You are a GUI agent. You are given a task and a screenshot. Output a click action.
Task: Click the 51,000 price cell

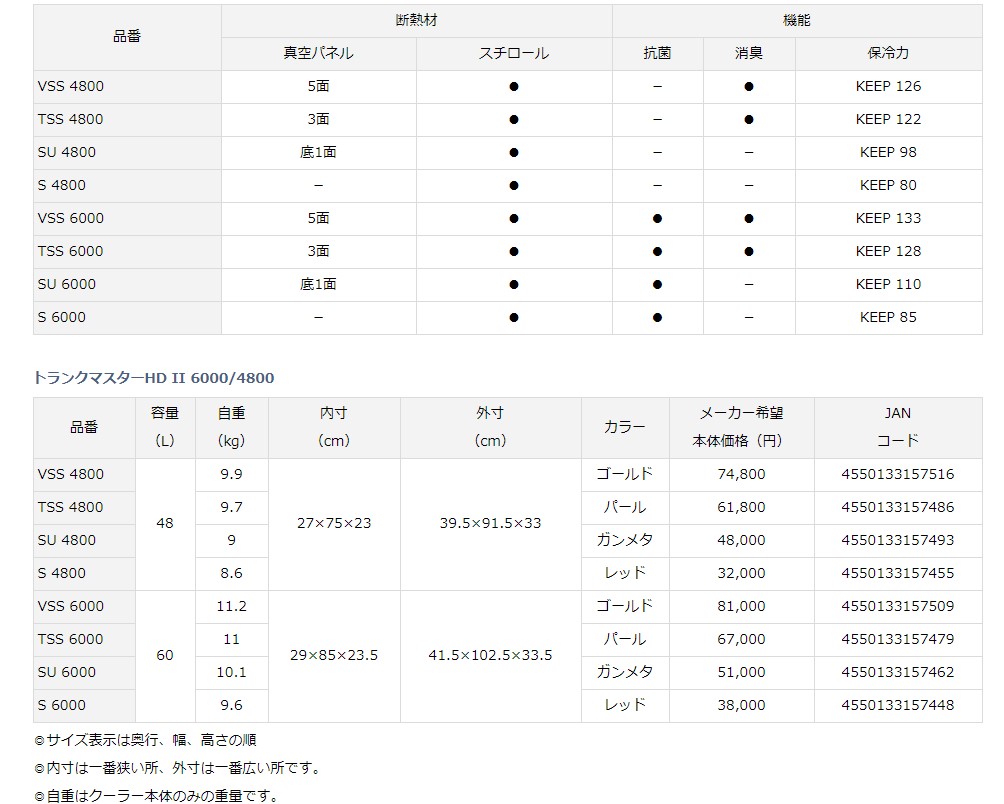(x=741, y=673)
